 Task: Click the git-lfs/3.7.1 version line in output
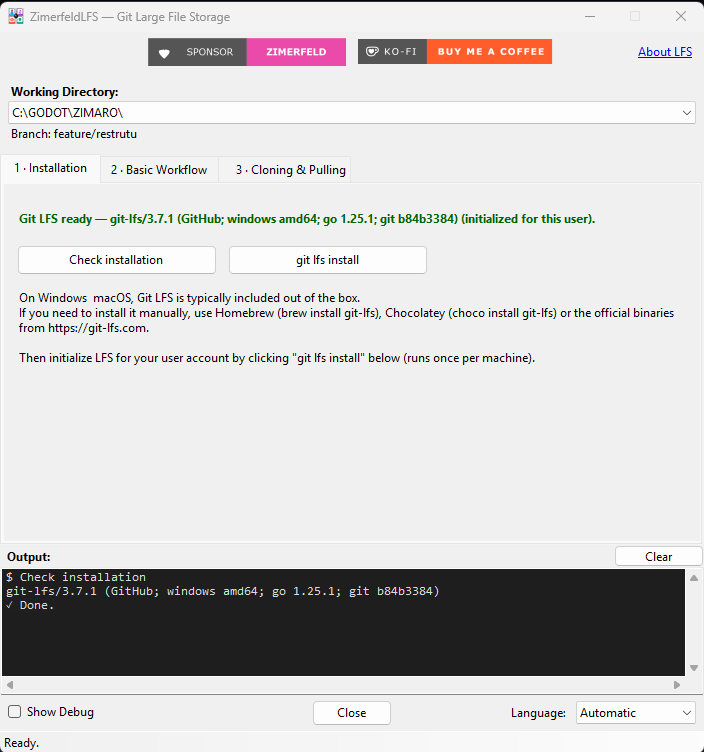pyautogui.click(x=223, y=591)
